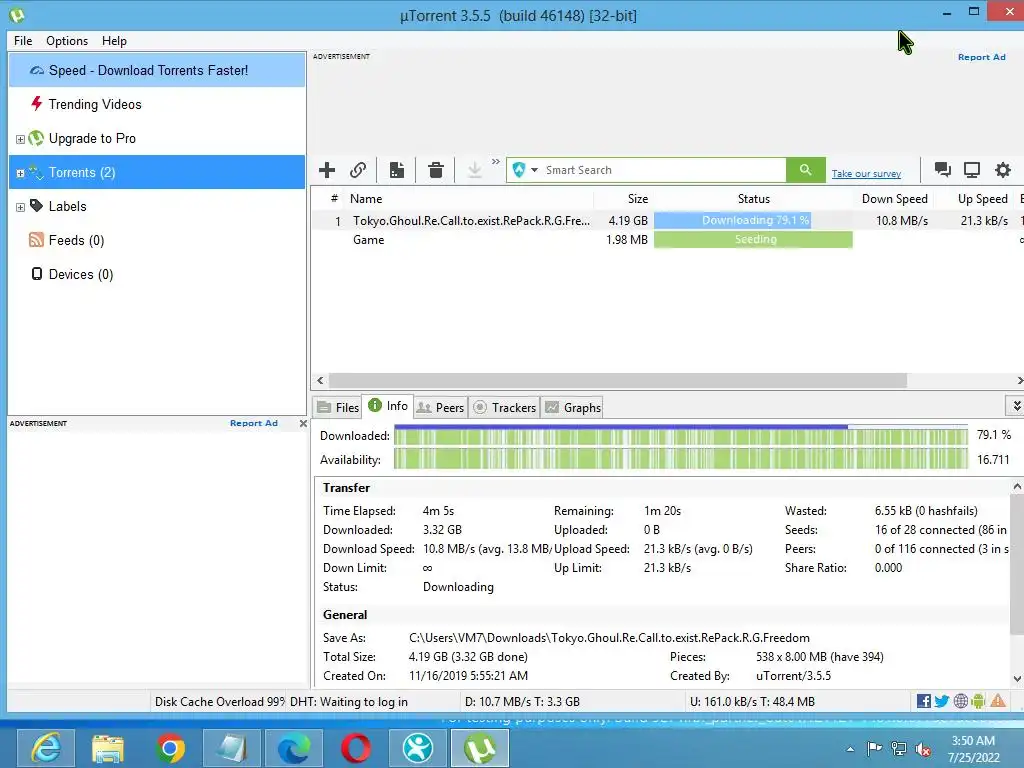Image resolution: width=1024 pixels, height=768 pixels.
Task: Click the Downloaded pieces progress bar
Action: tap(681, 435)
